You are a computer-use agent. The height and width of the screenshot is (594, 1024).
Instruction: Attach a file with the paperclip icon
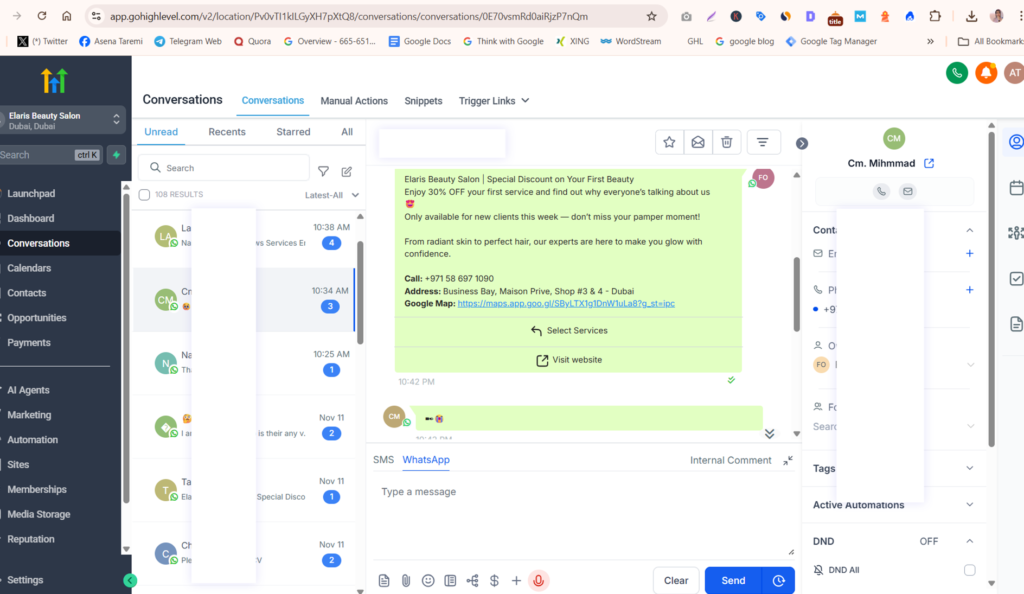coord(406,580)
